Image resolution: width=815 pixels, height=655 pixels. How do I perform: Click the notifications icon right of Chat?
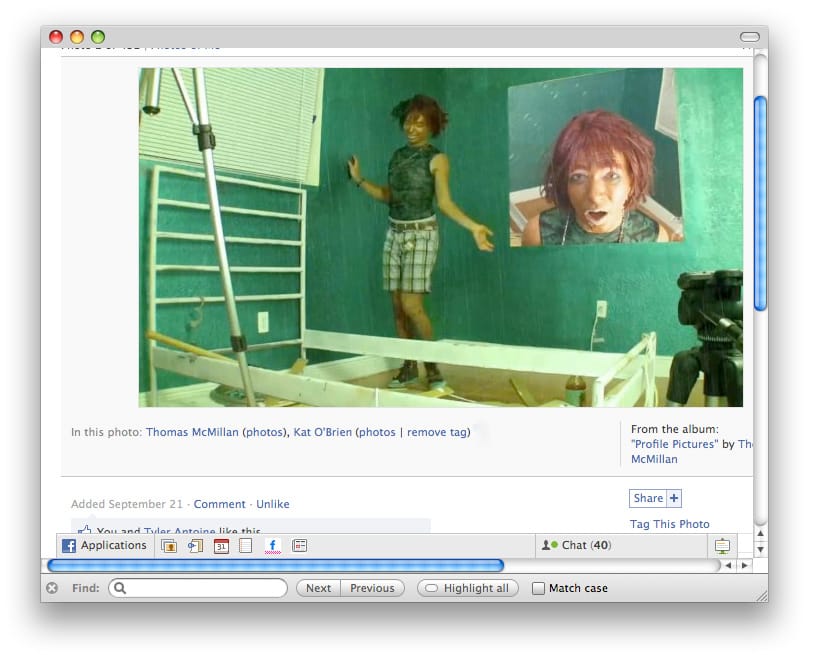(722, 546)
